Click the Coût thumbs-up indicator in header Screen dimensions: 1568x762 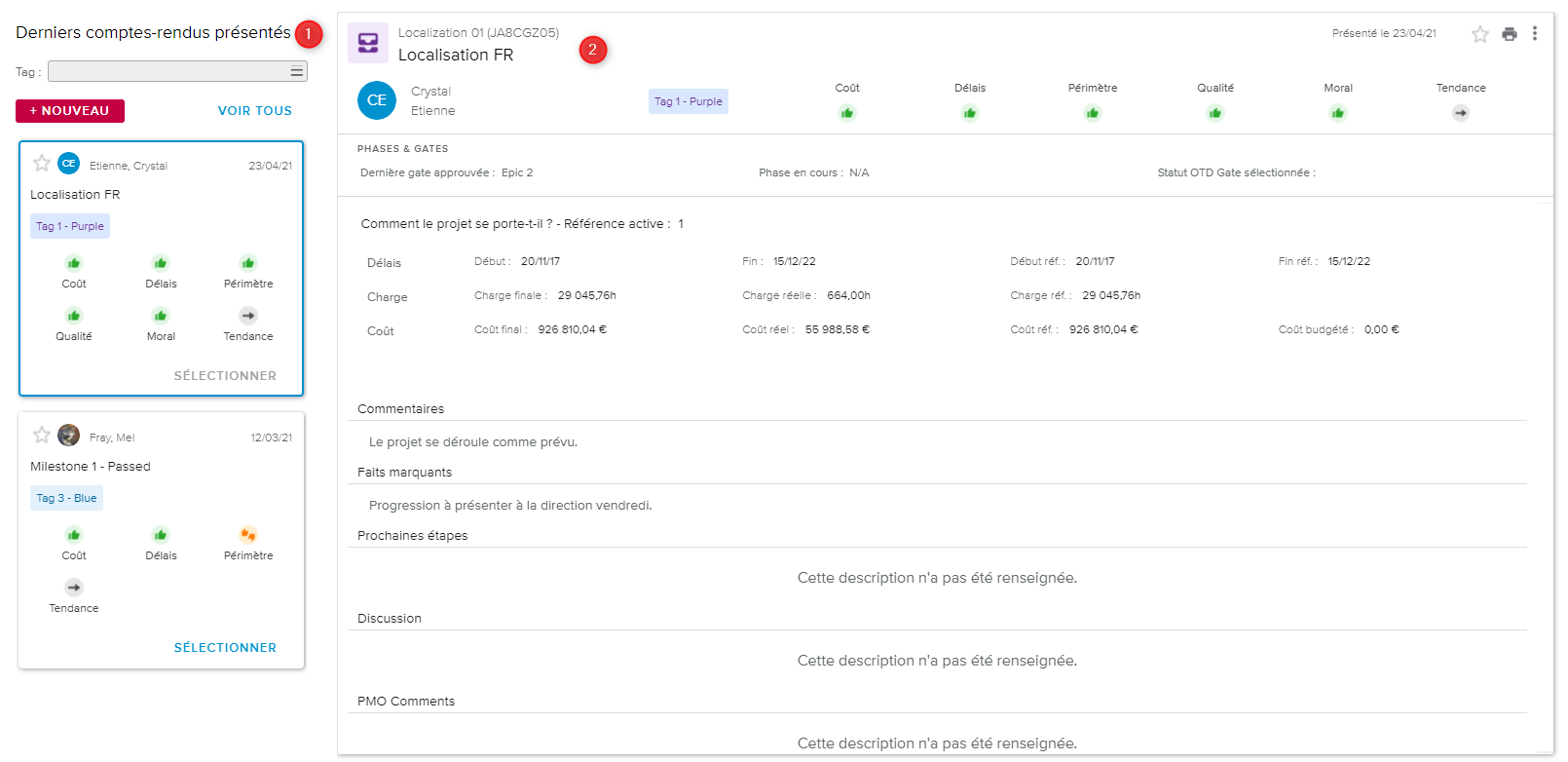click(846, 113)
